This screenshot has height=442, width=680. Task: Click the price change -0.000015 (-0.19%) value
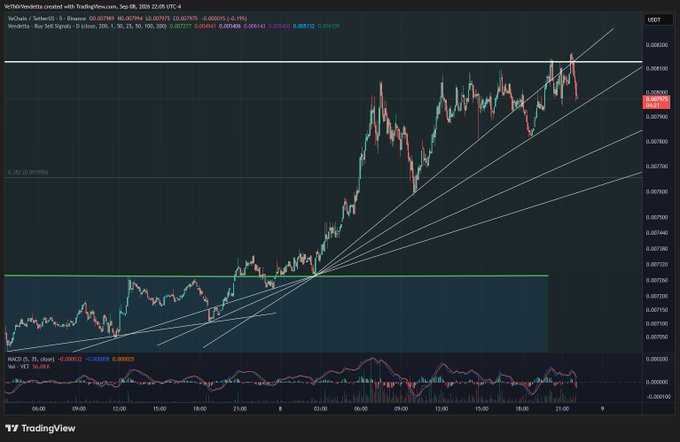pyautogui.click(x=226, y=19)
